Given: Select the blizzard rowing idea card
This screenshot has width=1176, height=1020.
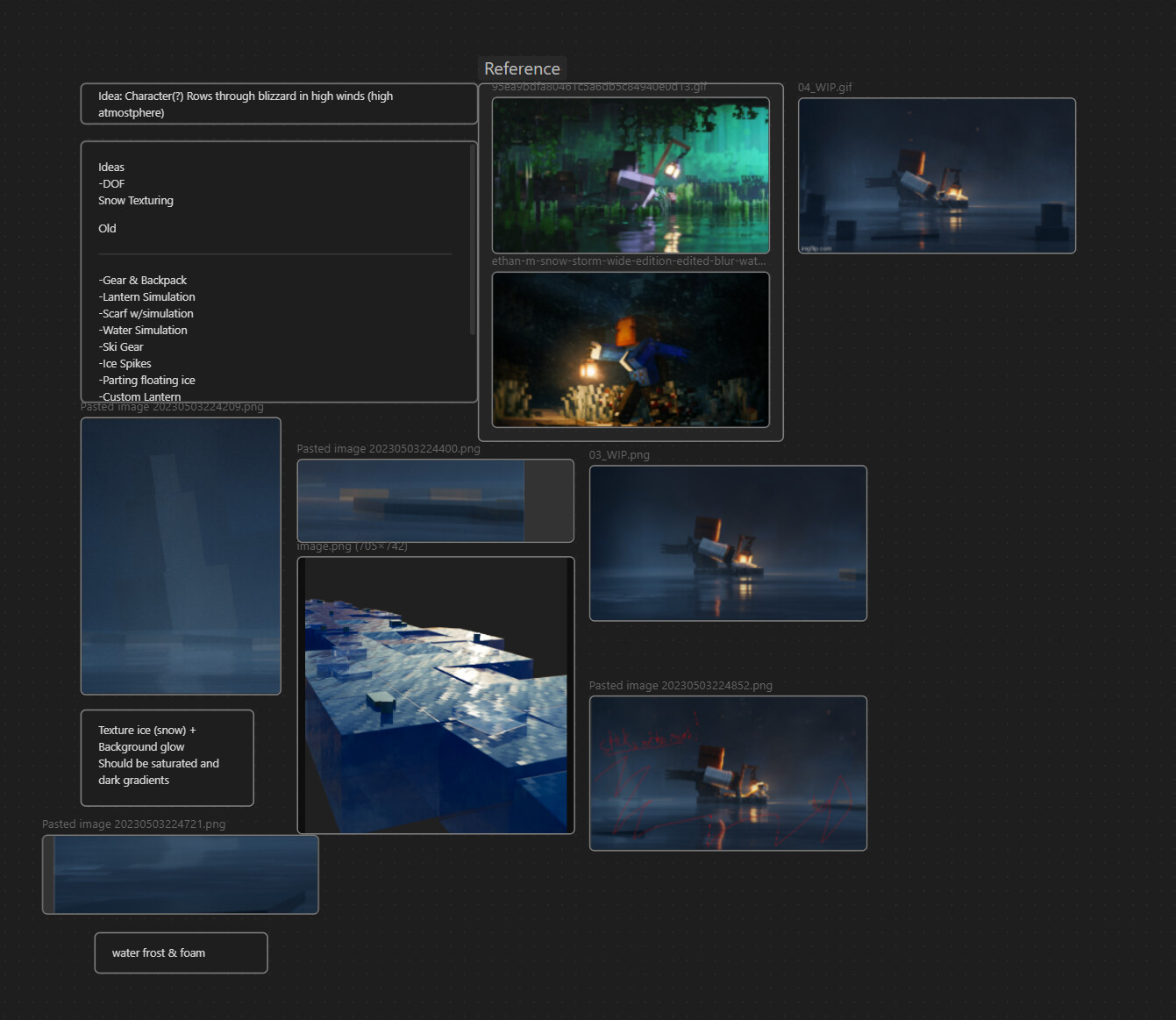Looking at the screenshot, I should tap(278, 104).
